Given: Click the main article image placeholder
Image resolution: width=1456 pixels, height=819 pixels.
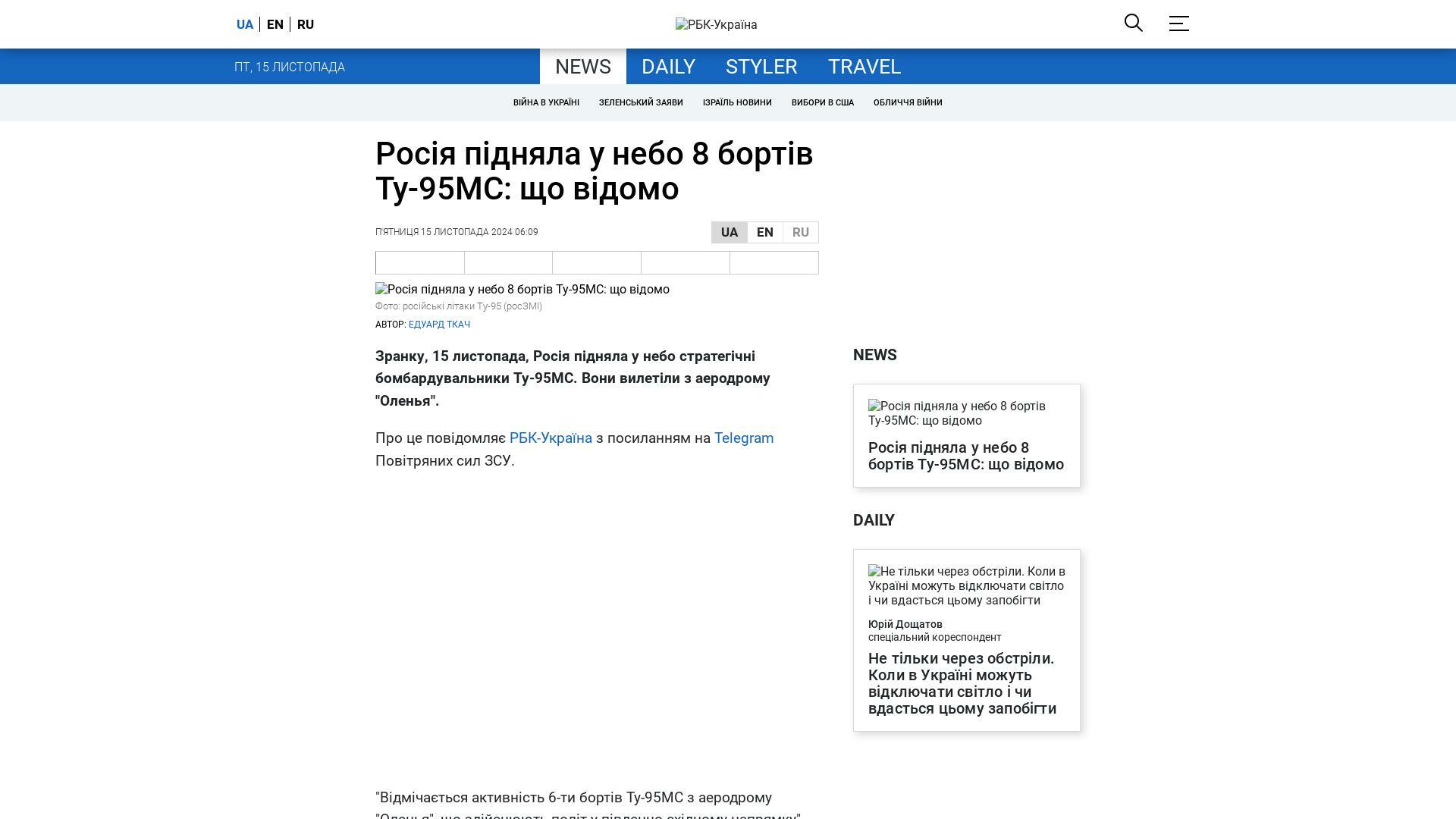Looking at the screenshot, I should tap(522, 290).
